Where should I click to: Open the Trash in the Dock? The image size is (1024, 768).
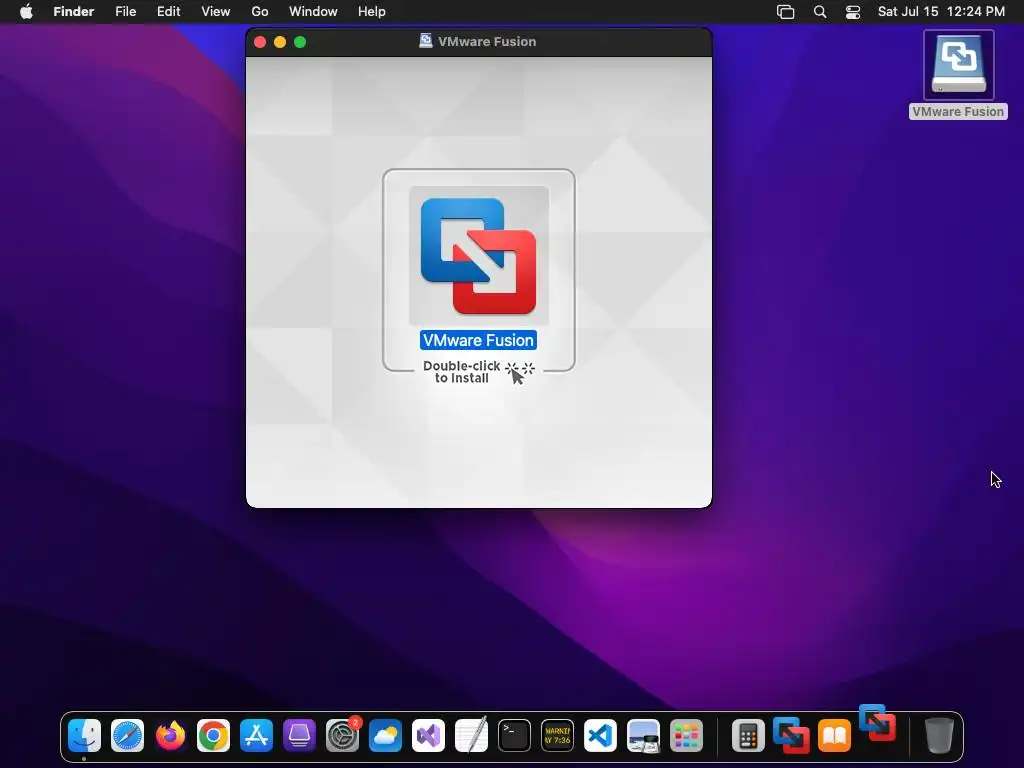pos(939,736)
